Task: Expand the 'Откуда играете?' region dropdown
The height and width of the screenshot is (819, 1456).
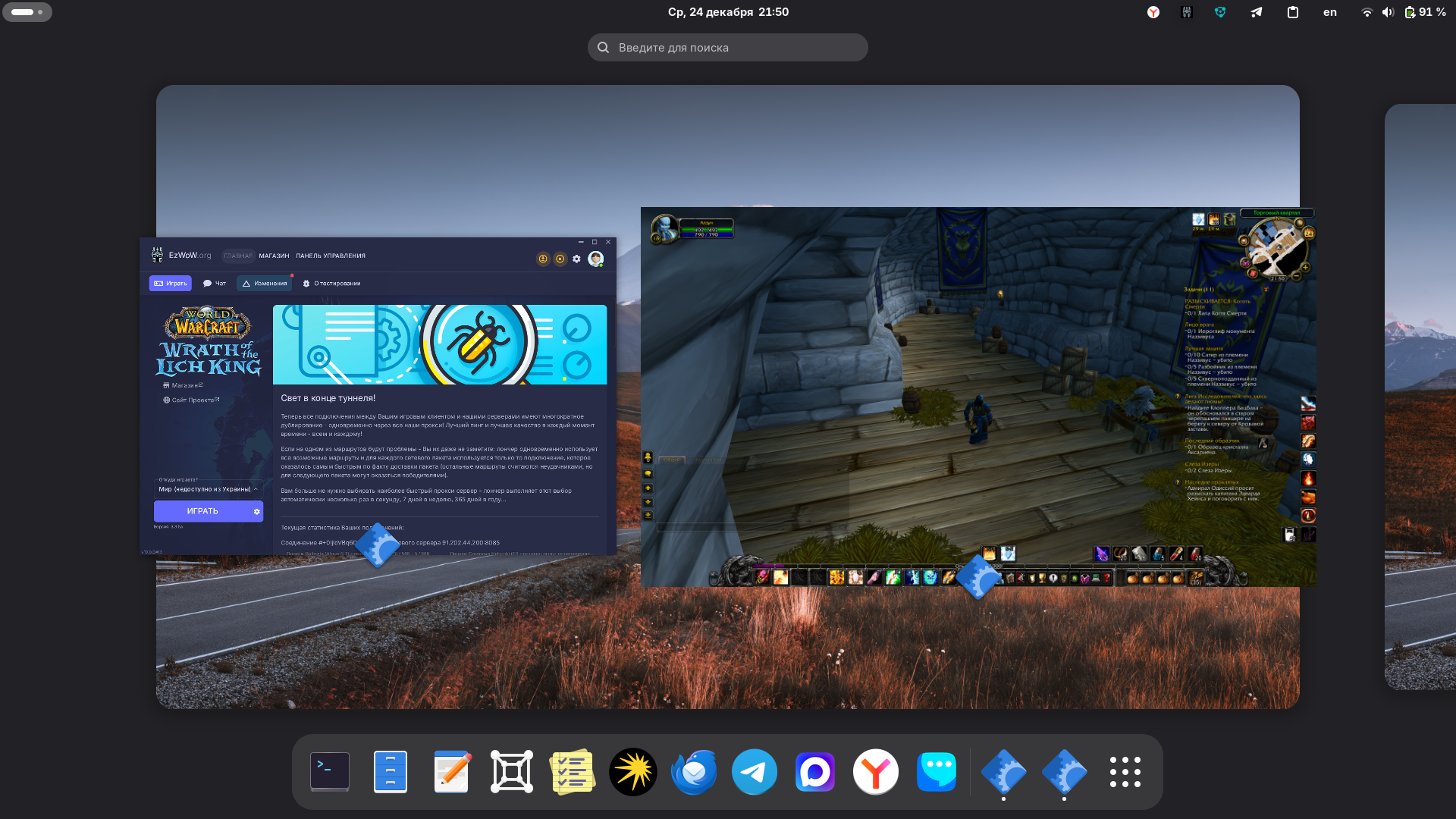Action: [x=209, y=489]
